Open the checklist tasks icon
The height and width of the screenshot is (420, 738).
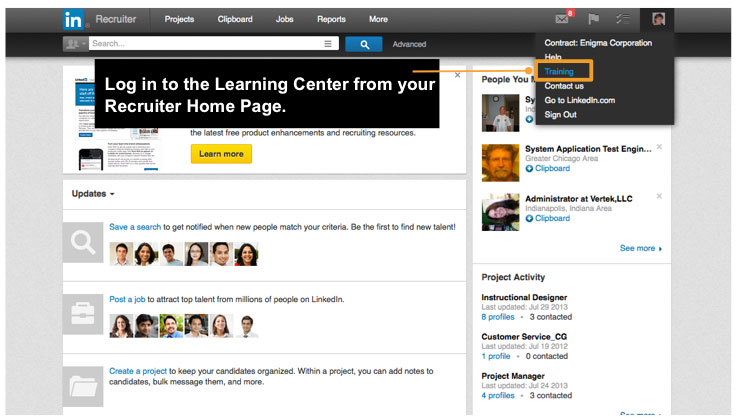click(622, 19)
